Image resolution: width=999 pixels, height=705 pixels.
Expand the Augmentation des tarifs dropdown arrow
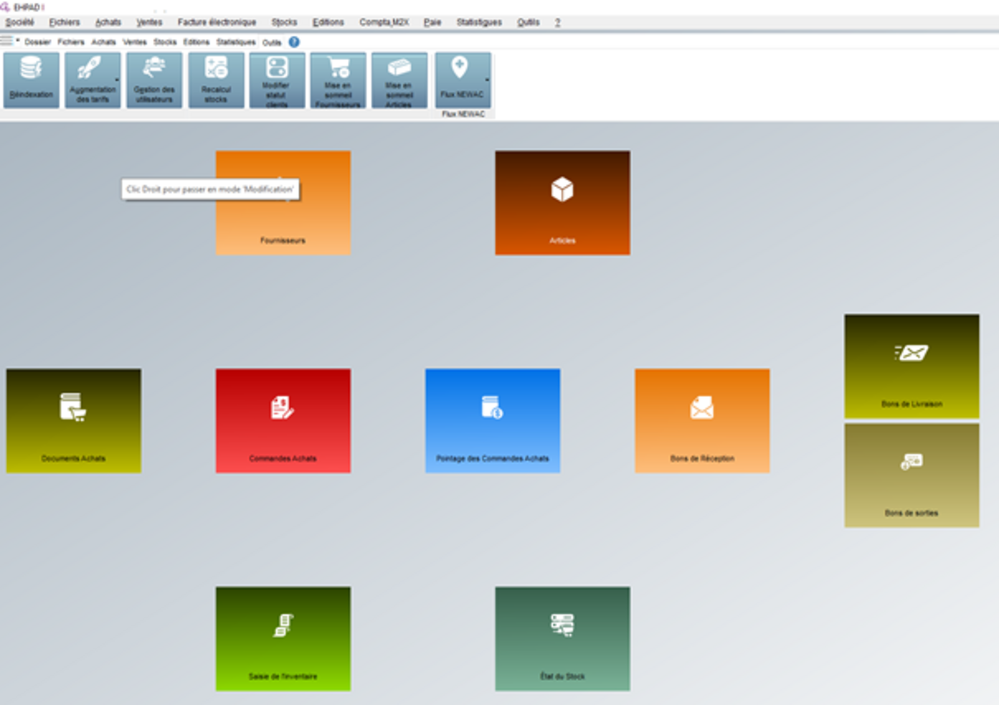point(118,79)
